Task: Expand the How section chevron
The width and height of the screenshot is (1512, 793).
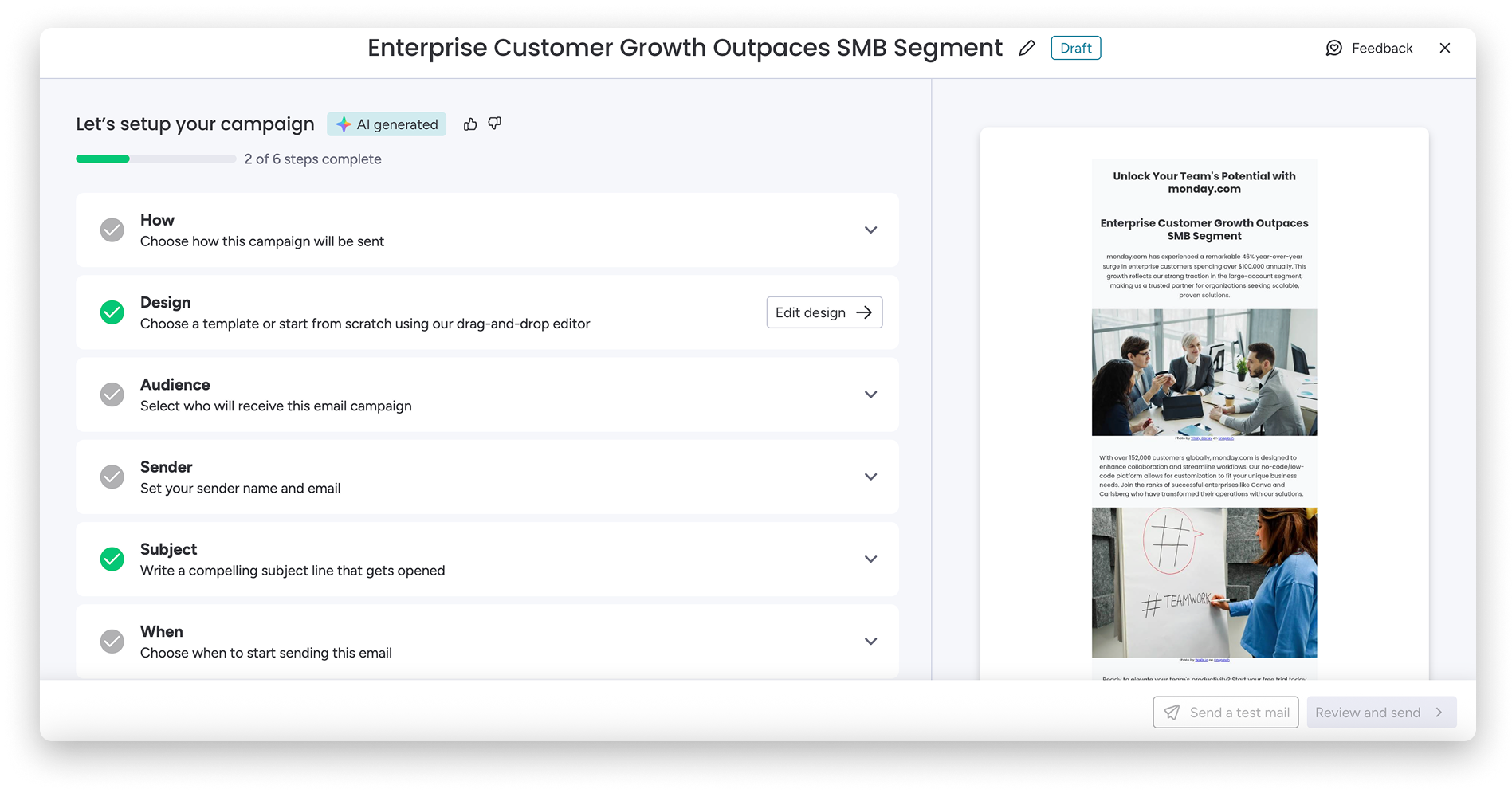Action: (871, 230)
